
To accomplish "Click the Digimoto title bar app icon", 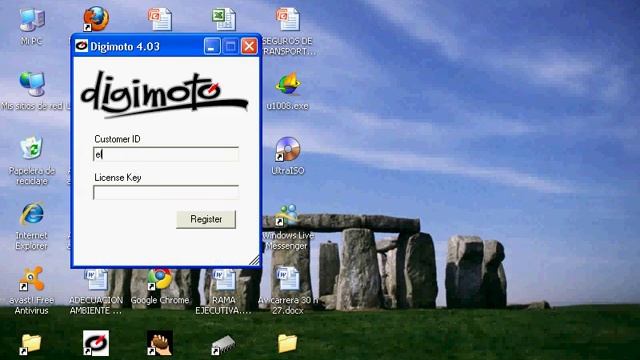I will (81, 46).
